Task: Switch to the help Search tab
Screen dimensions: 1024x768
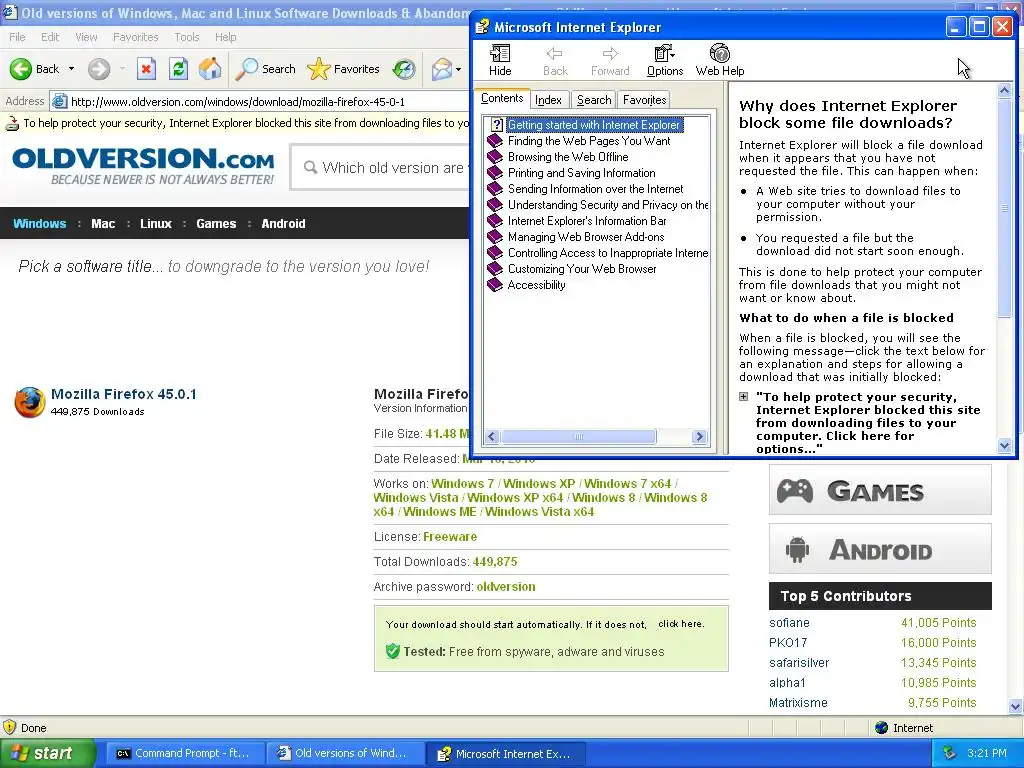Action: [x=594, y=100]
